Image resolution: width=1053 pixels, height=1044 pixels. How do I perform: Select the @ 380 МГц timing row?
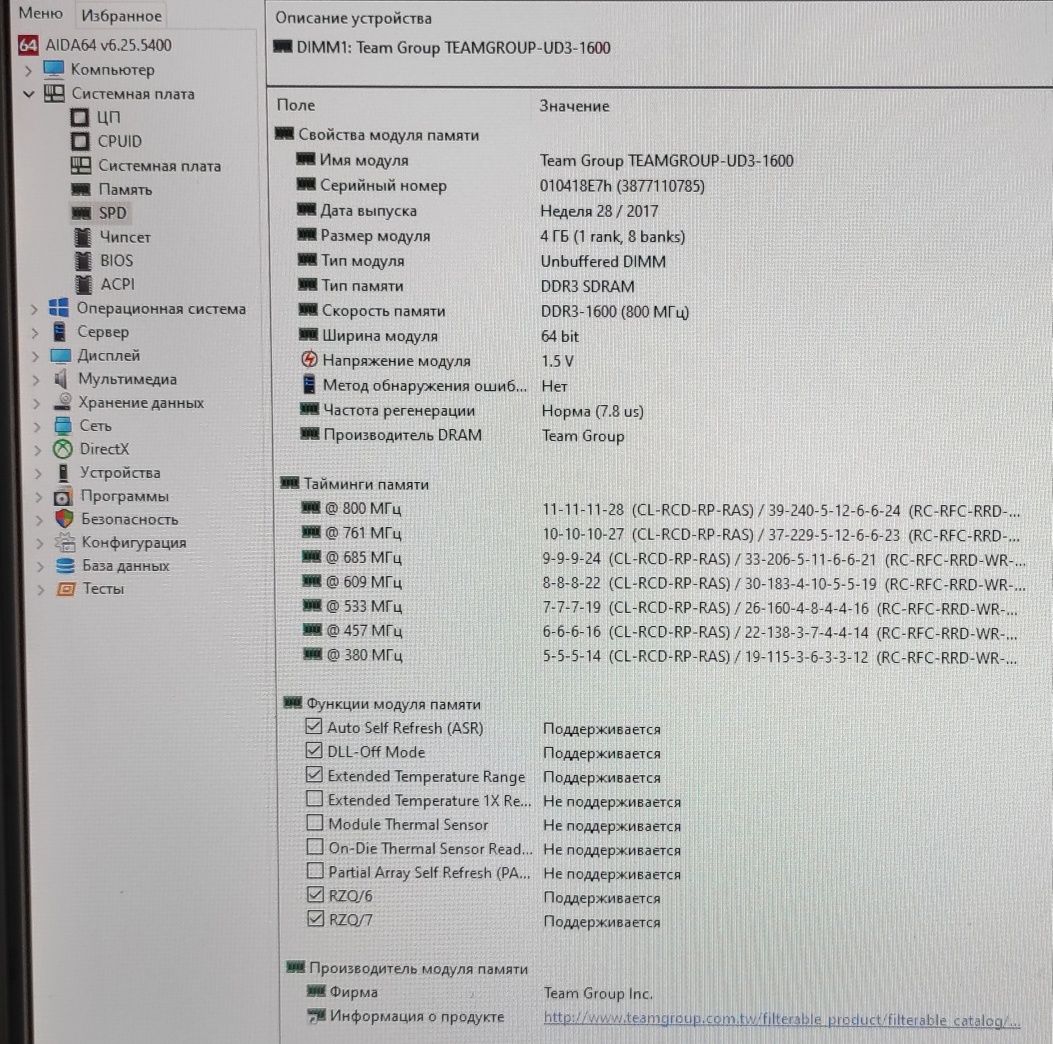[x=659, y=655]
